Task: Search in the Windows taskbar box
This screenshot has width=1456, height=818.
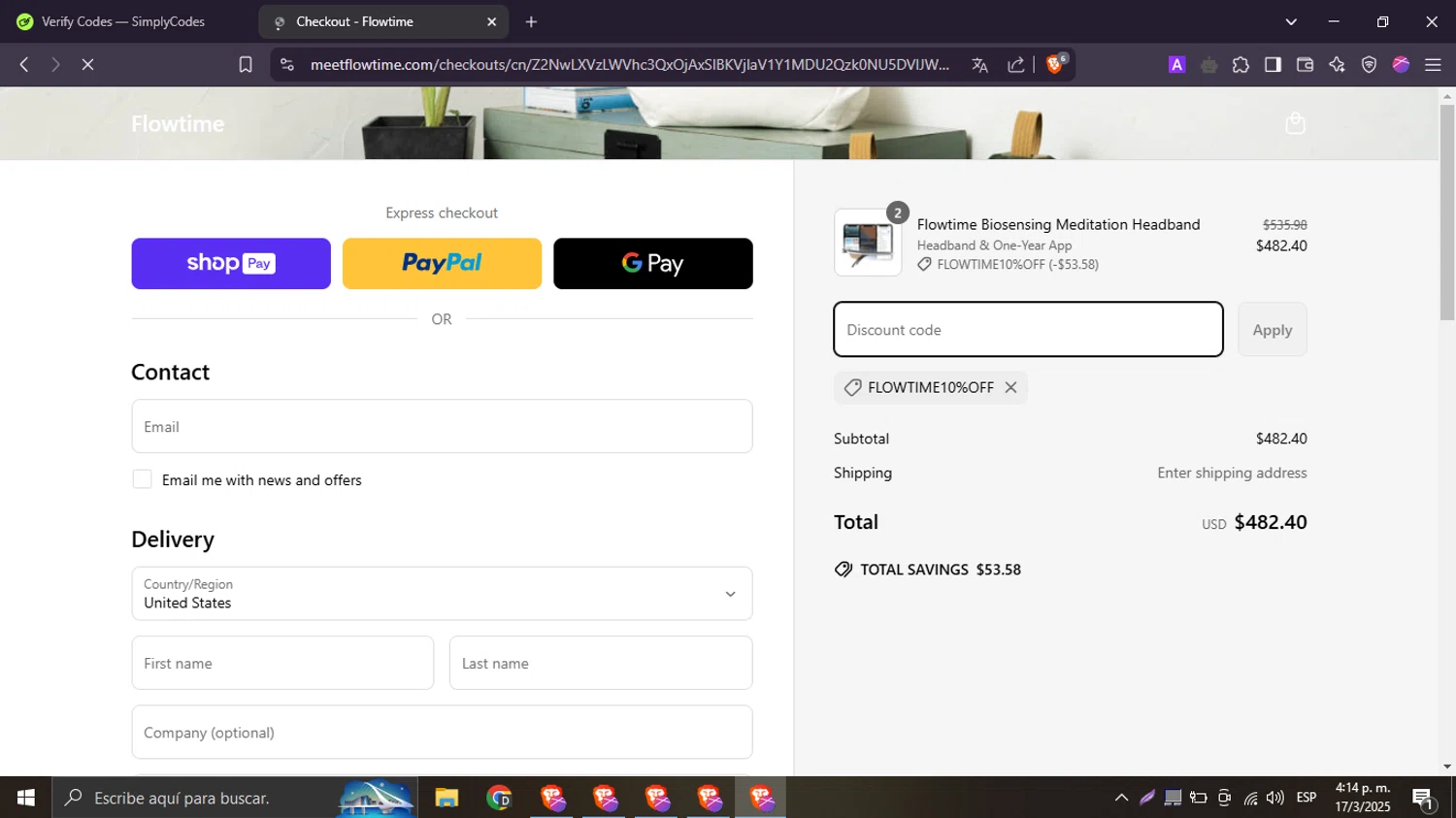Action: pyautogui.click(x=236, y=798)
